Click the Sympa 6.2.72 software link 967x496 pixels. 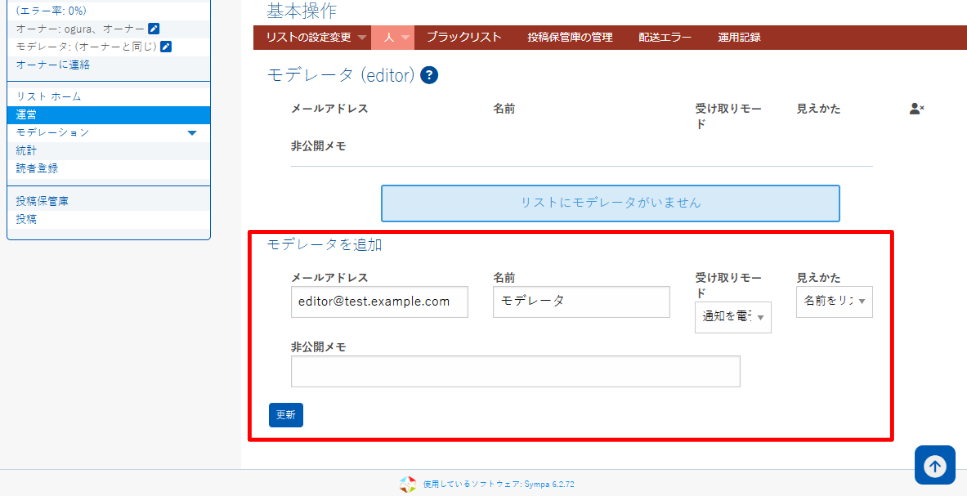tap(499, 484)
